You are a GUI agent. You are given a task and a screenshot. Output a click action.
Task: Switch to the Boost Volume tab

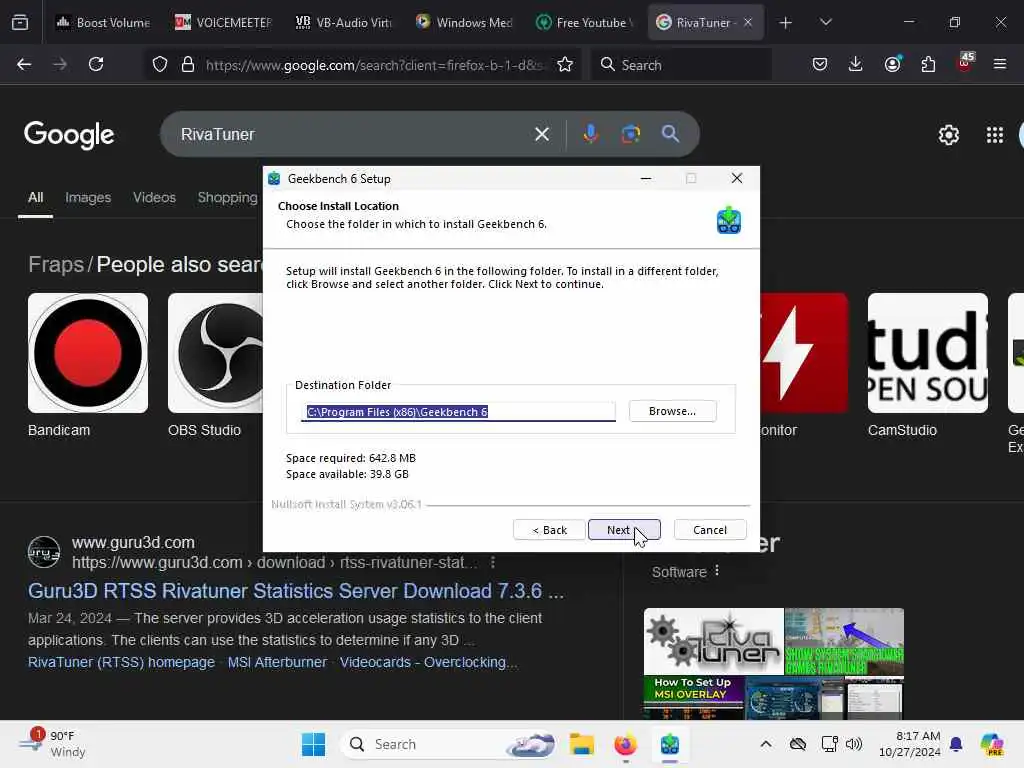(103, 22)
